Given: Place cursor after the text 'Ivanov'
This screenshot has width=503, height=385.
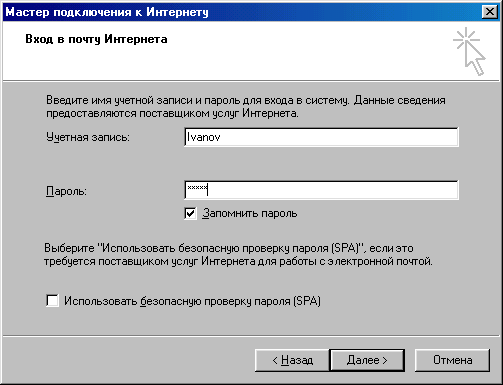Looking at the screenshot, I should coord(222,137).
